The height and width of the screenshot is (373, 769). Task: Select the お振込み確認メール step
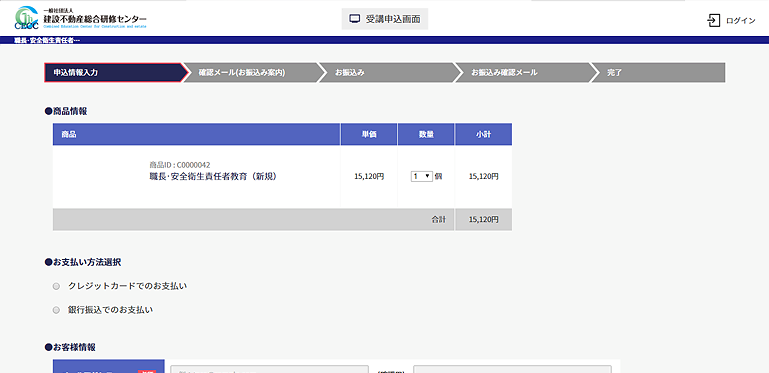point(523,73)
